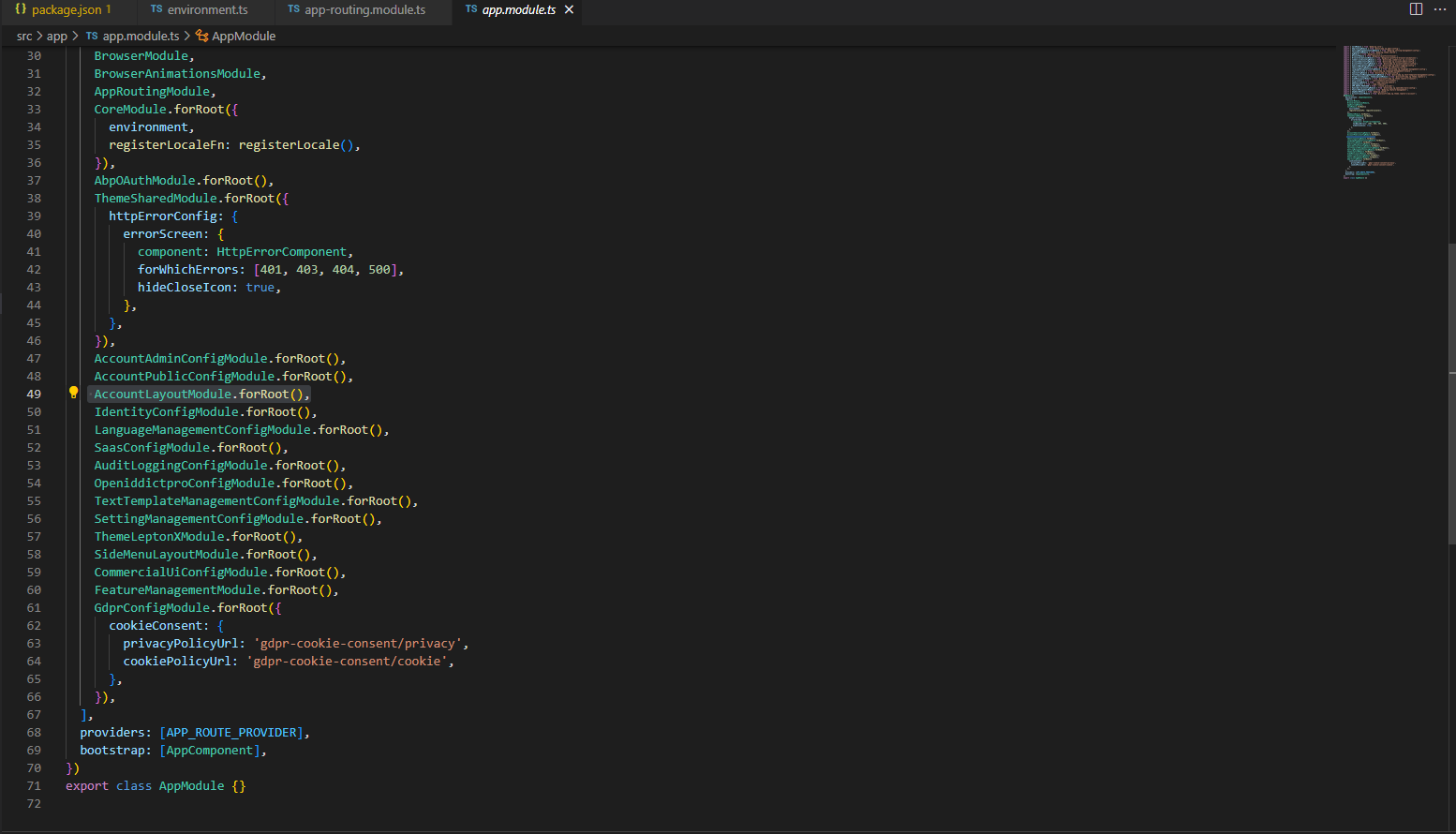Click the GdprConfigModule identifier
This screenshot has height=834, width=1456.
(x=152, y=607)
